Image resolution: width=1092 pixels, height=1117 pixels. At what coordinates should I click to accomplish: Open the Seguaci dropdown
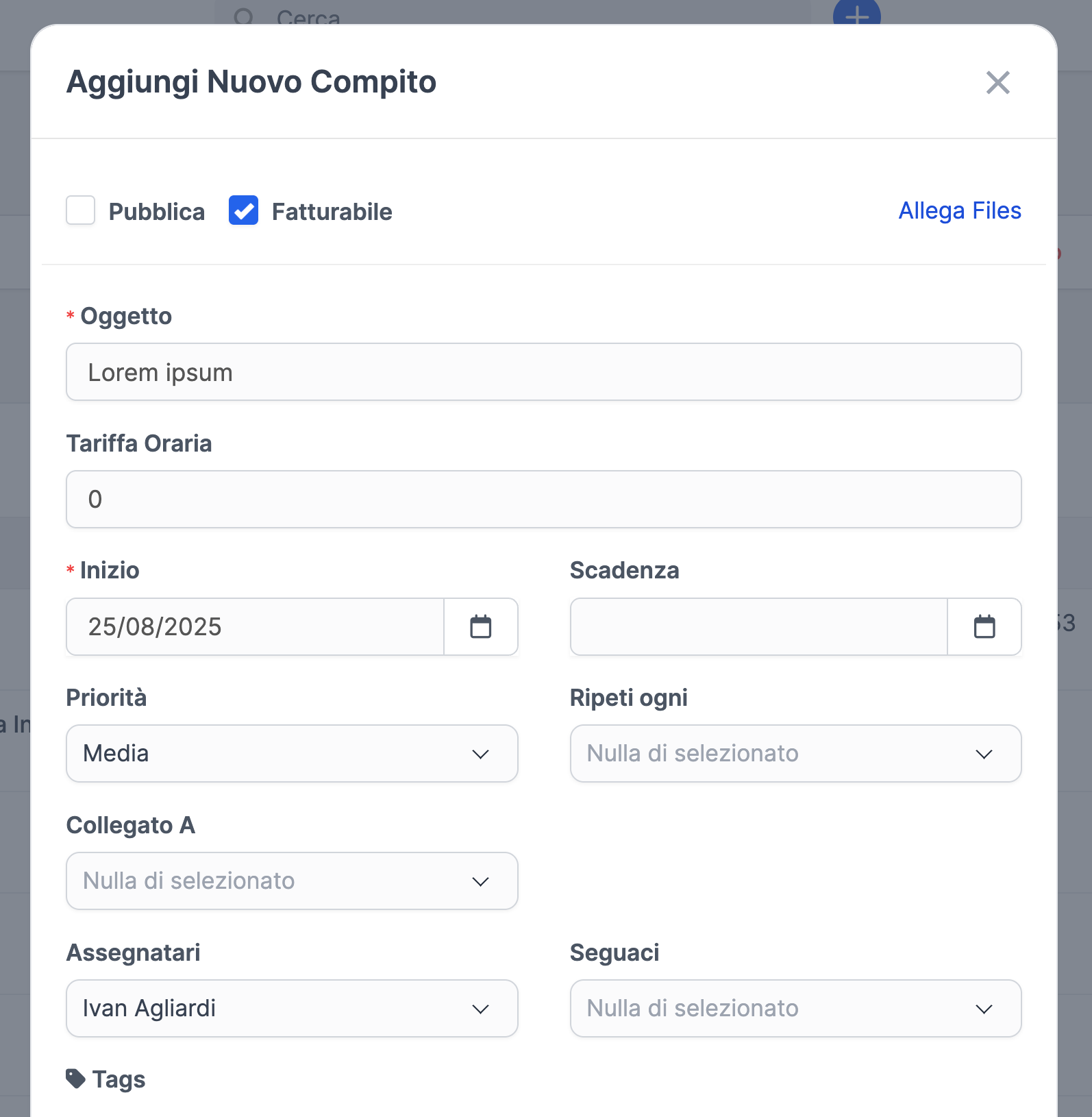pyautogui.click(x=795, y=1009)
